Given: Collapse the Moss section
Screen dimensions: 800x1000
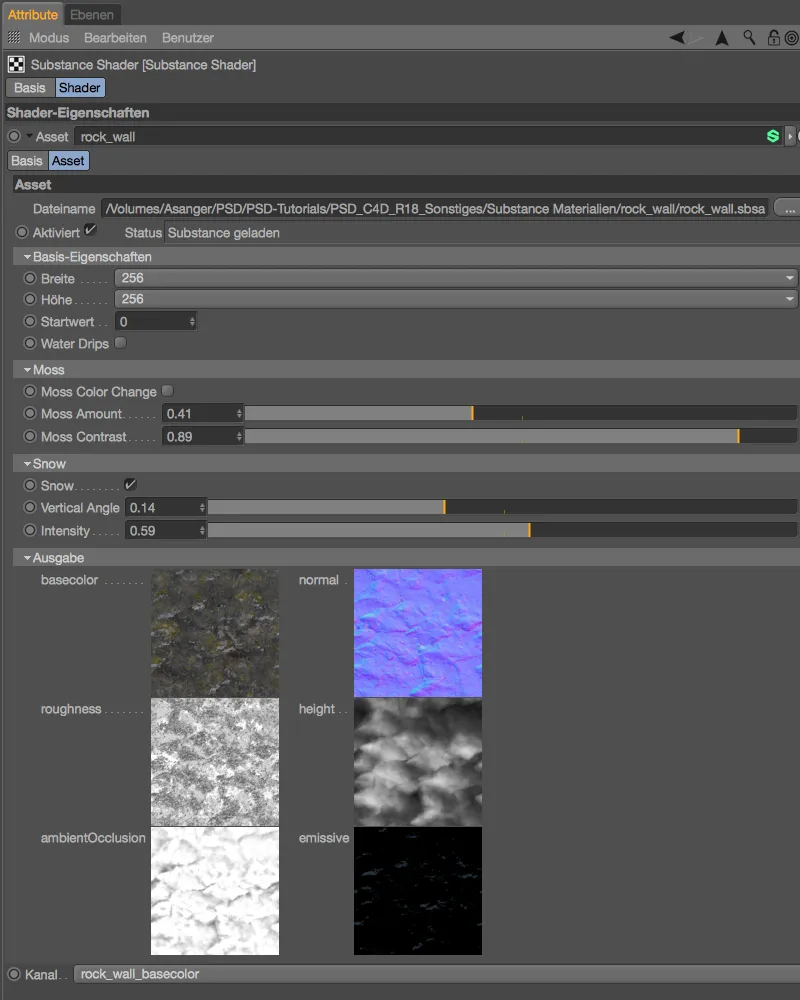Looking at the screenshot, I should click(27, 370).
